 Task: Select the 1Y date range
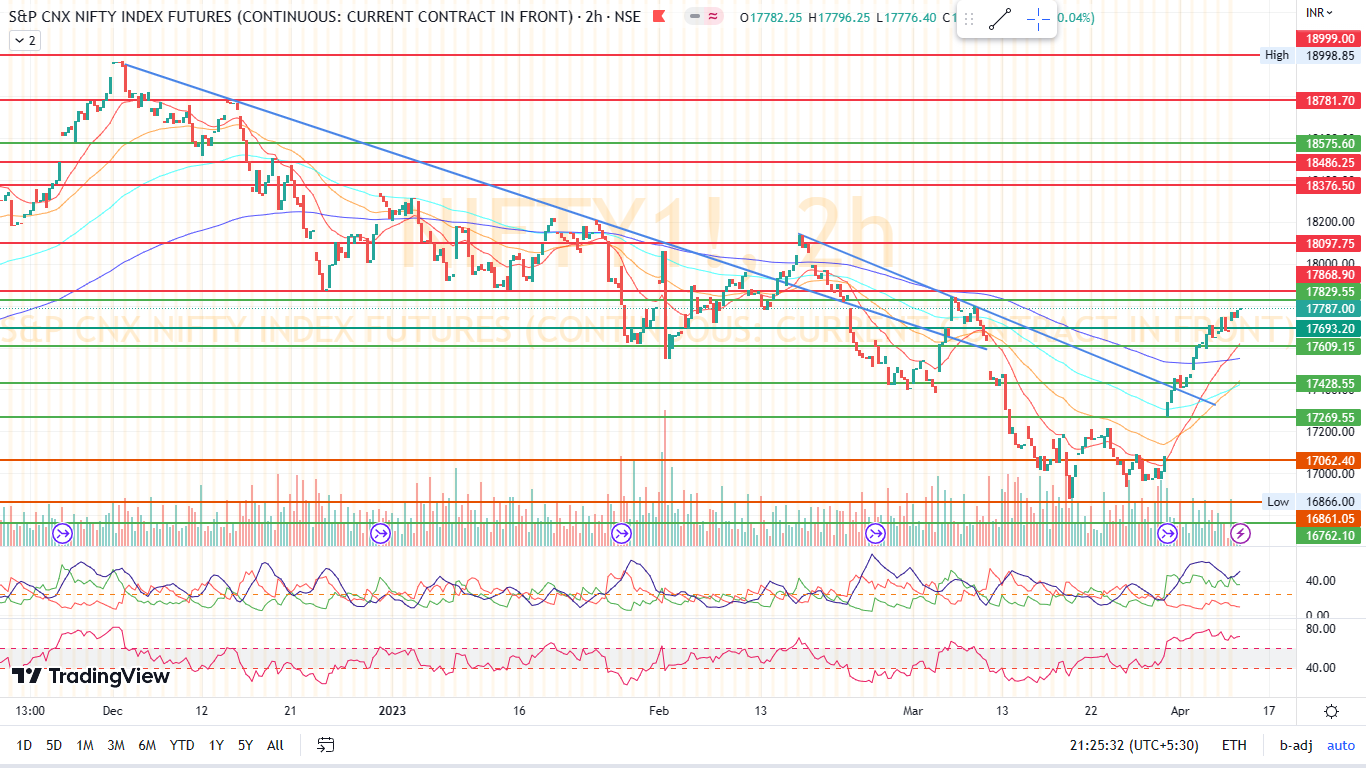(x=216, y=745)
